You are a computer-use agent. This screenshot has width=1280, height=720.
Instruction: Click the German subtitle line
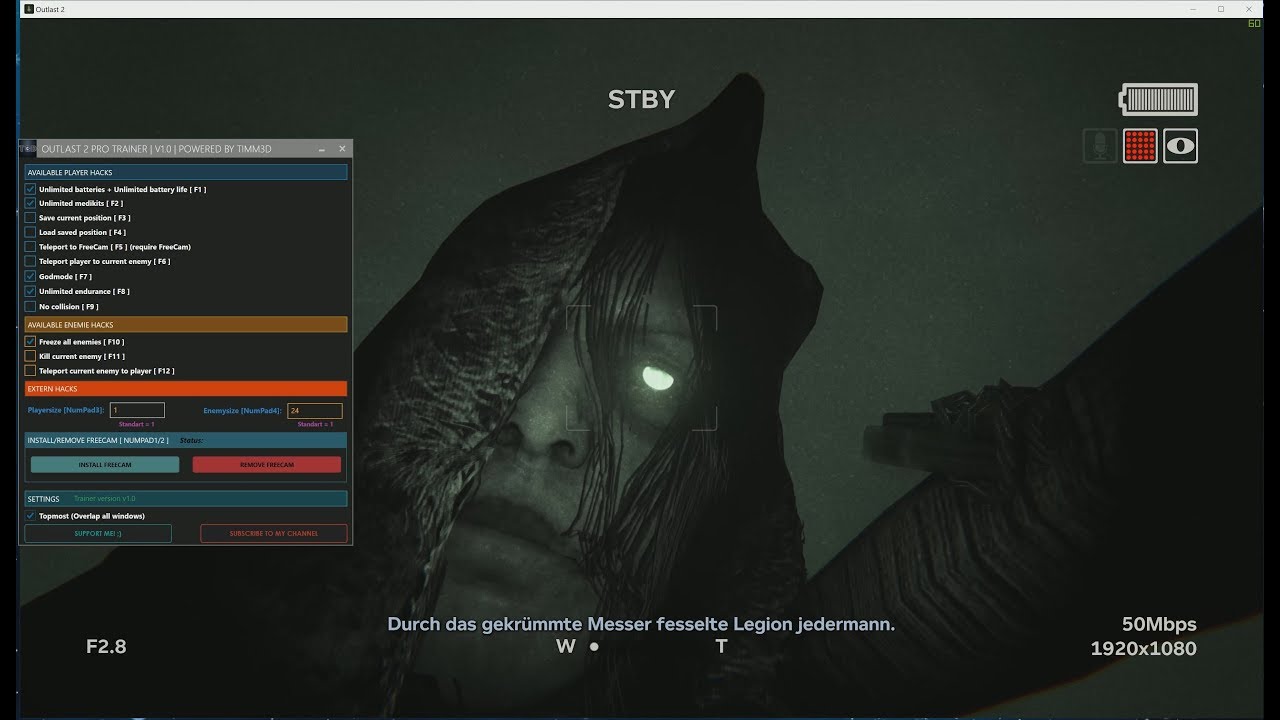pos(641,624)
